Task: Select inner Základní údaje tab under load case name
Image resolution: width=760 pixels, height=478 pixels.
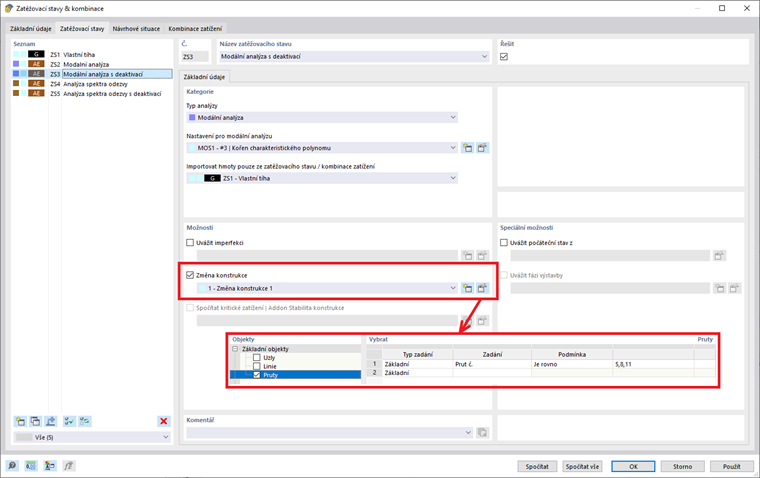Action: (x=204, y=77)
